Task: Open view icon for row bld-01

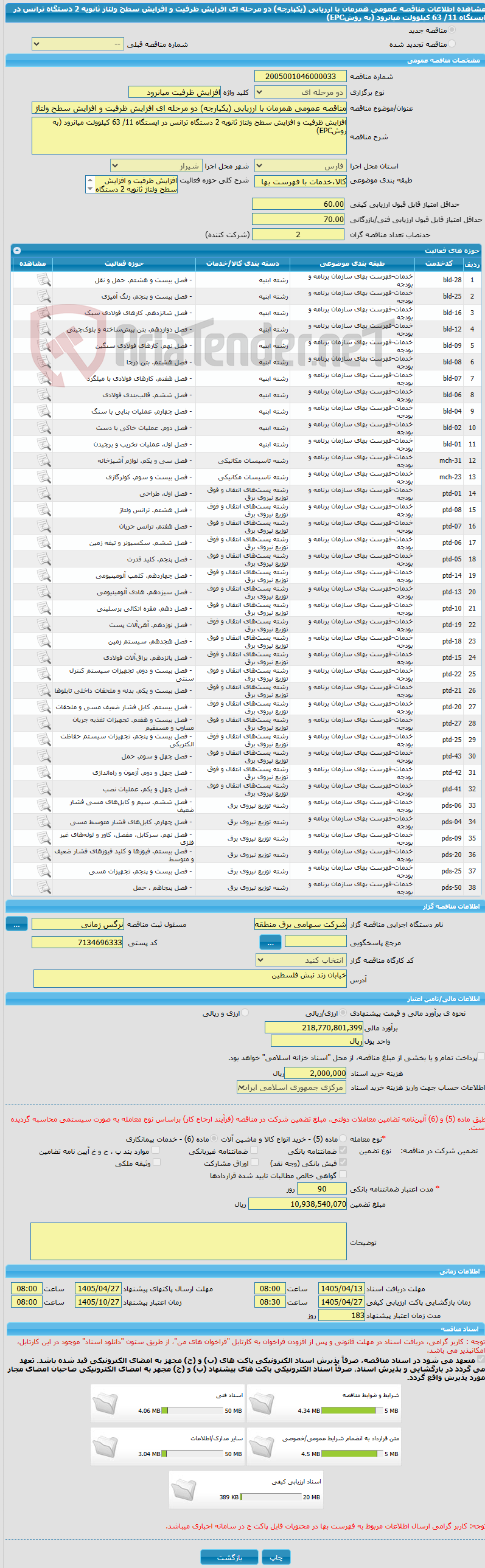Action: (43, 444)
